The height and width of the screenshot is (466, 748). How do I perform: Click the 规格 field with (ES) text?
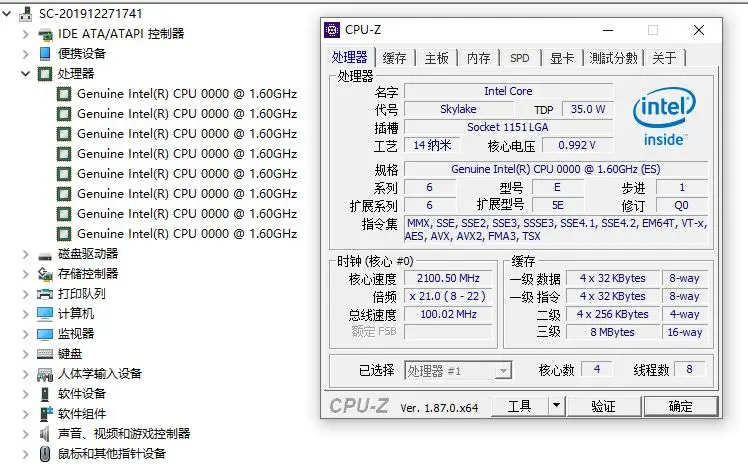556,169
